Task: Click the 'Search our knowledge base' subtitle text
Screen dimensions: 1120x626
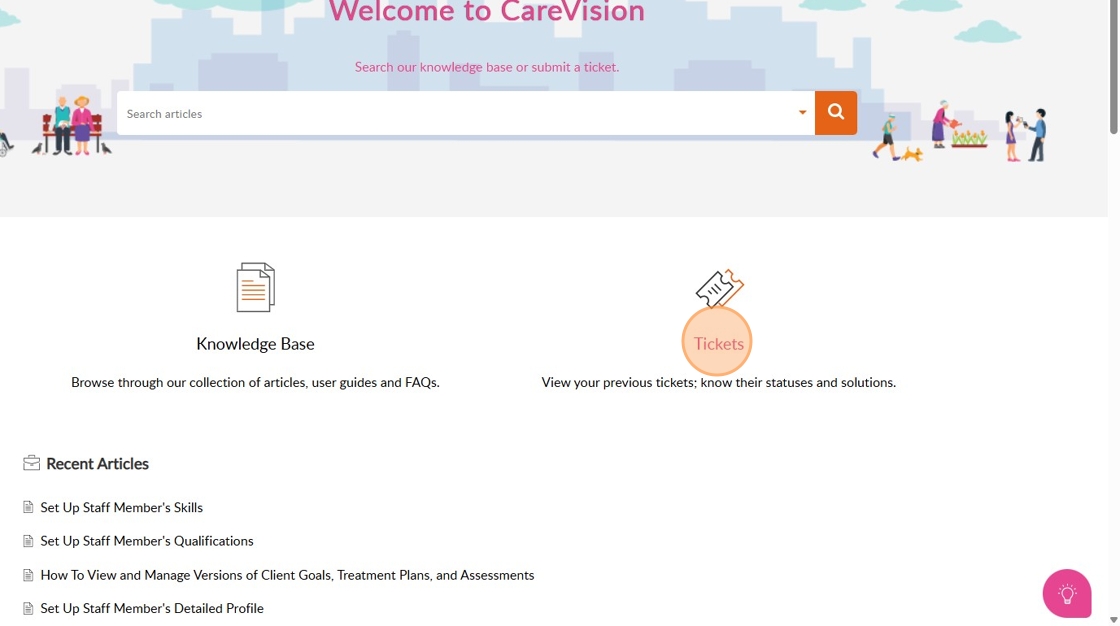Action: point(487,67)
